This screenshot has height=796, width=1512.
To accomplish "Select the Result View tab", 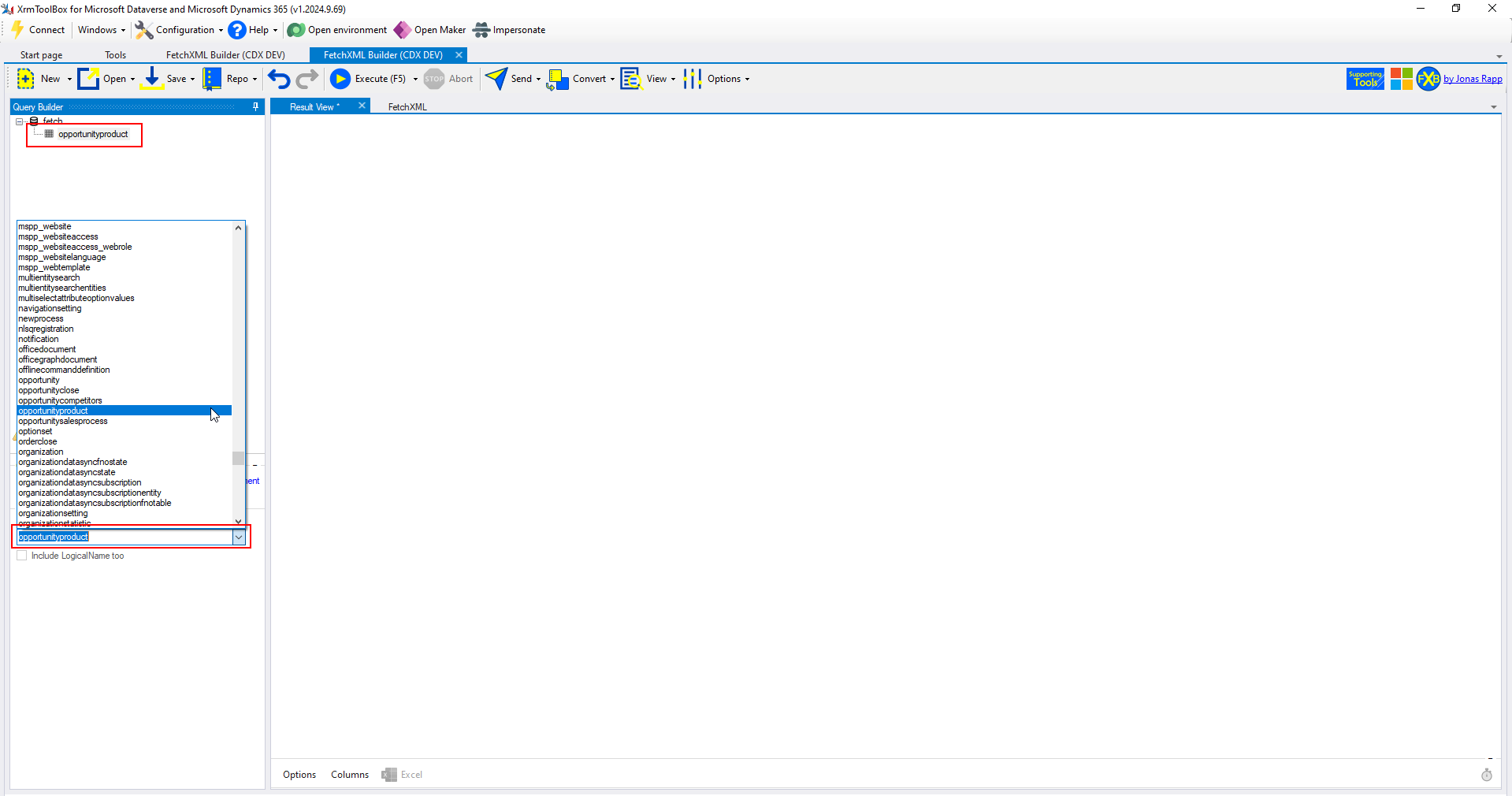I will pyautogui.click(x=314, y=106).
